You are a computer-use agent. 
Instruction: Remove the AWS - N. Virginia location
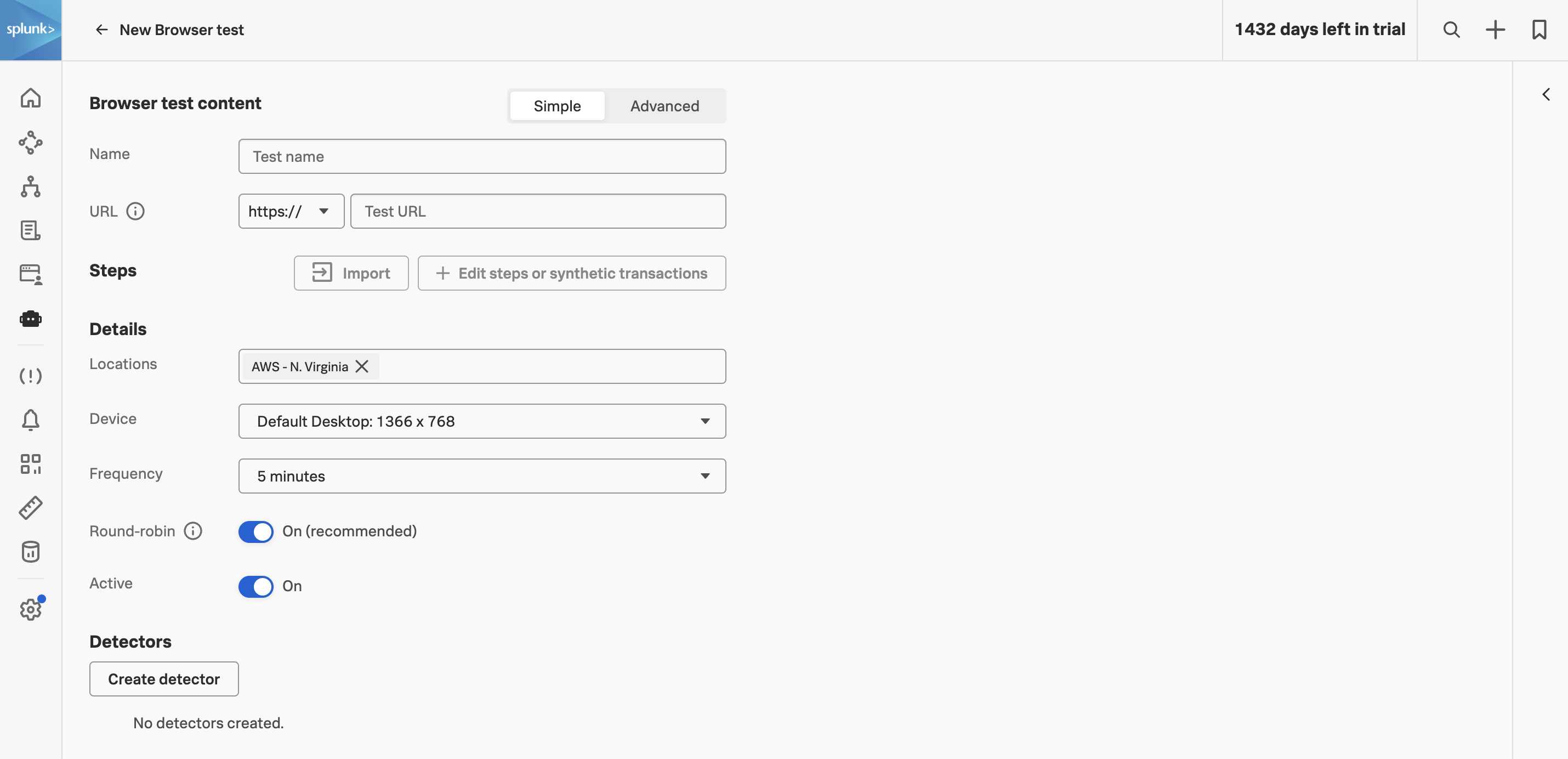click(361, 366)
